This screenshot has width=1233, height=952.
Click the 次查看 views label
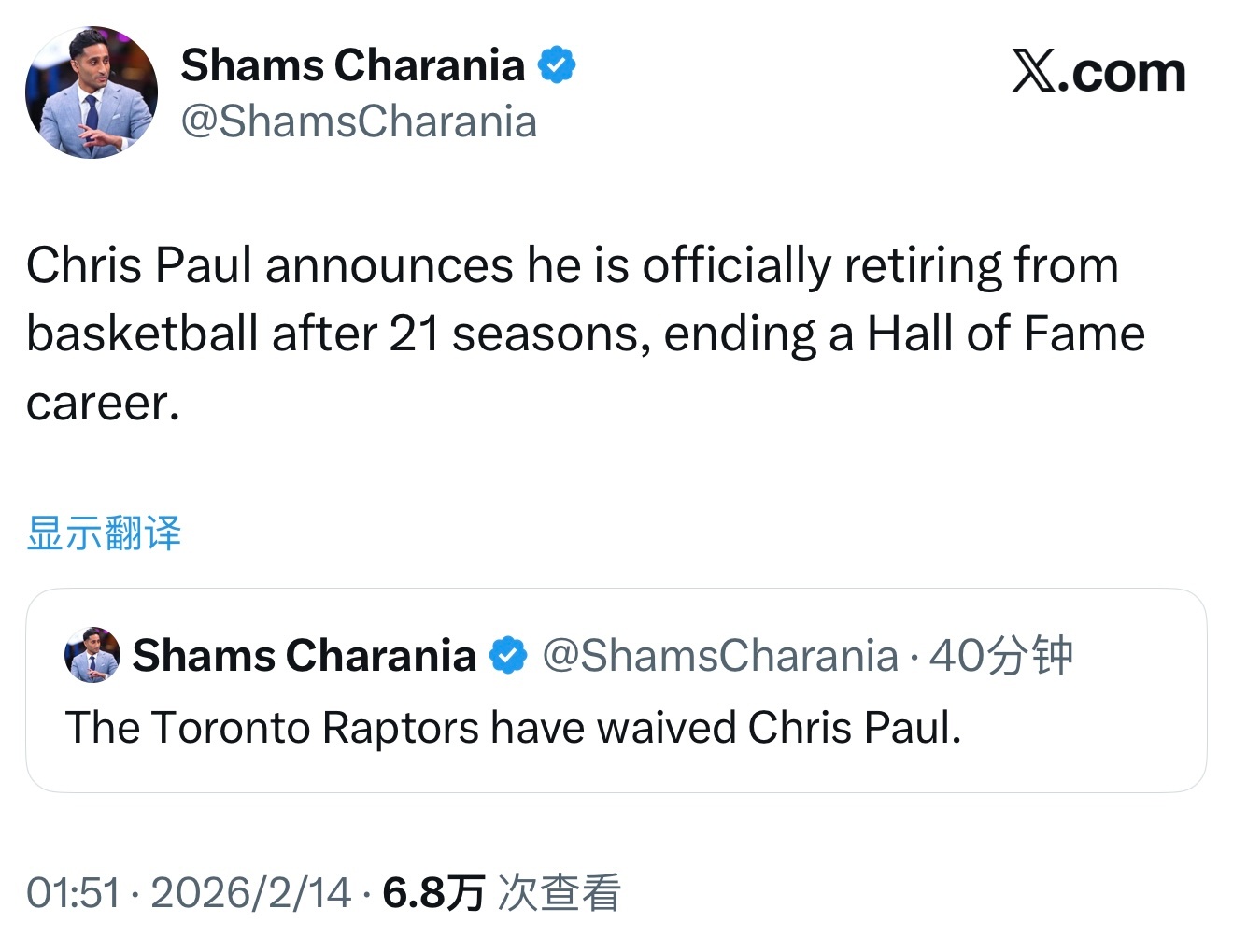560,892
